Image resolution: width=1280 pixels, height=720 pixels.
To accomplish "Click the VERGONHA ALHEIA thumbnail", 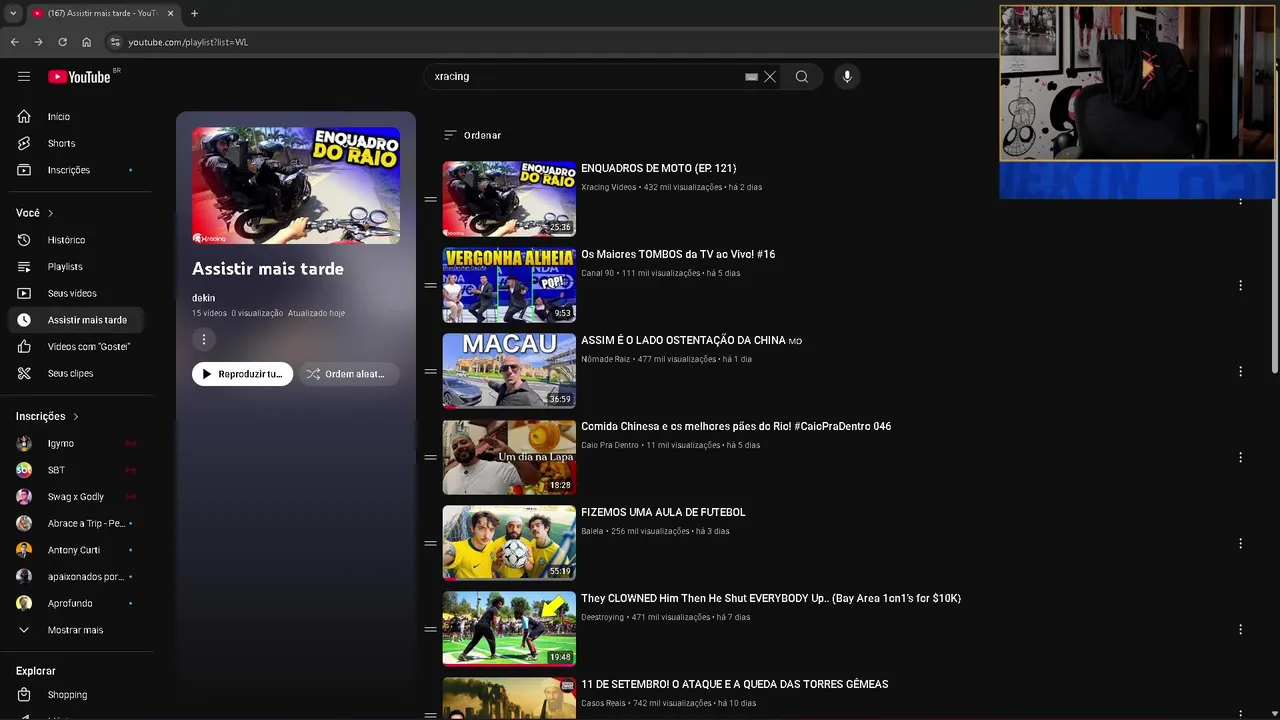I will click(x=509, y=285).
